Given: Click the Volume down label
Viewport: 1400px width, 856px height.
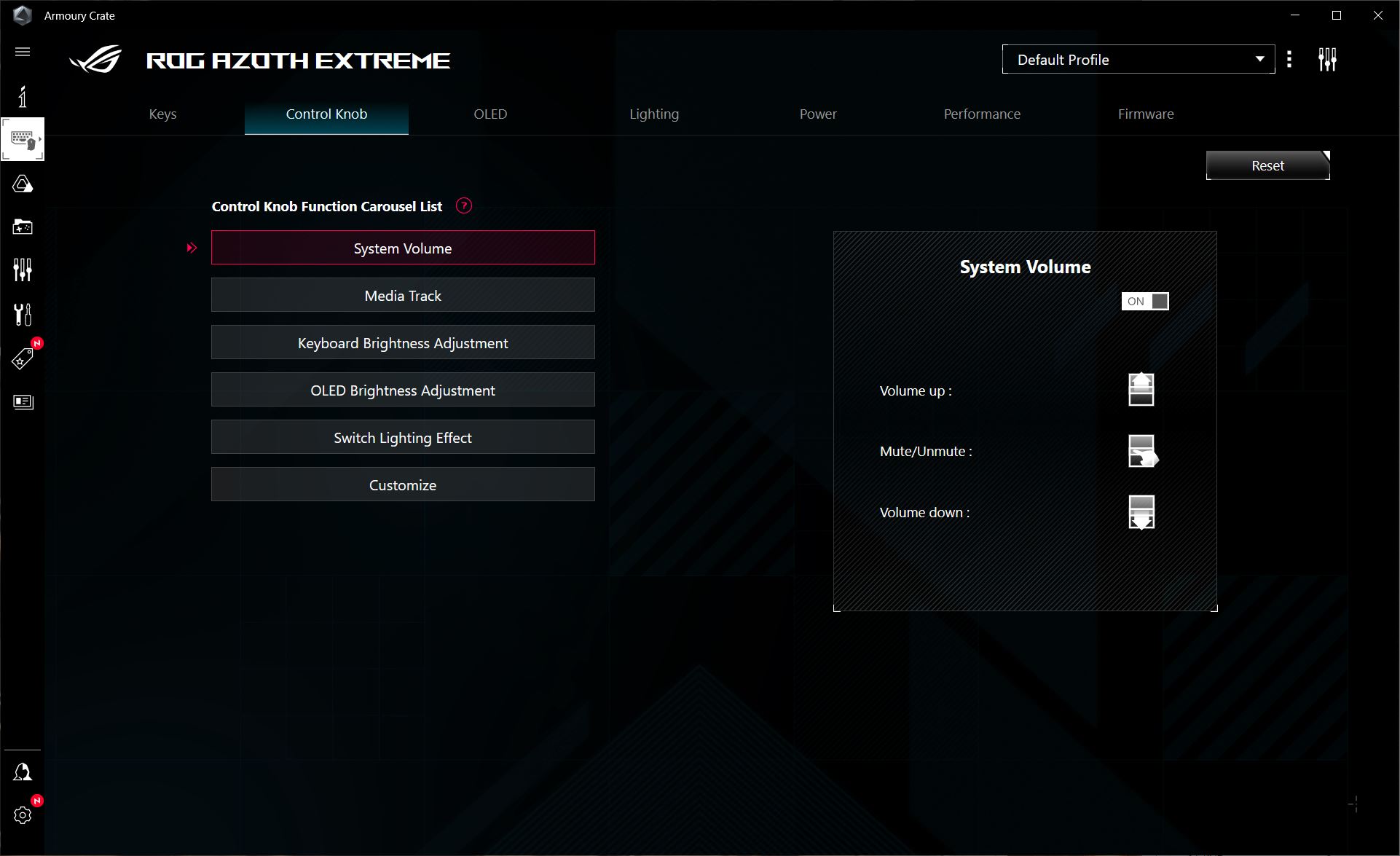Looking at the screenshot, I should (924, 513).
